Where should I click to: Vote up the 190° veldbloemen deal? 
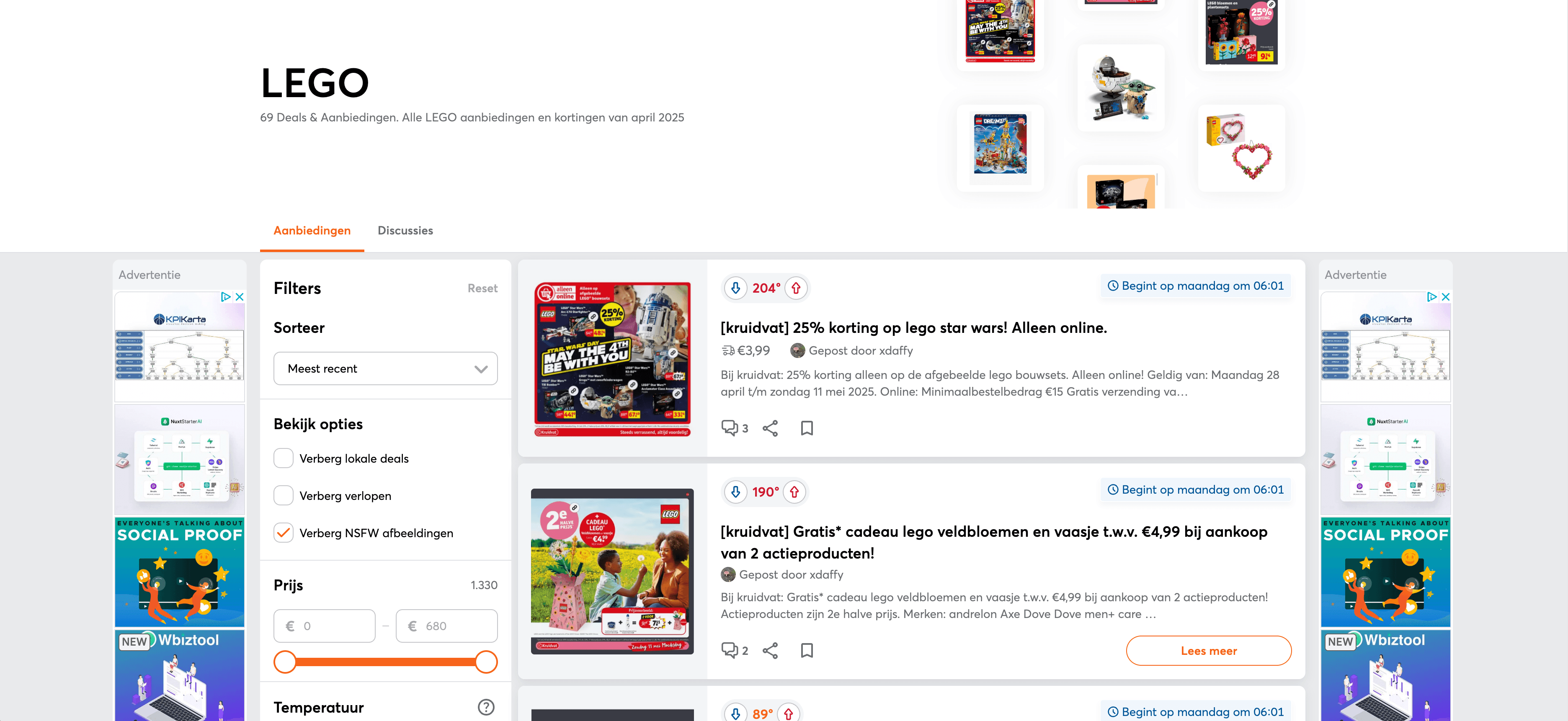[794, 492]
